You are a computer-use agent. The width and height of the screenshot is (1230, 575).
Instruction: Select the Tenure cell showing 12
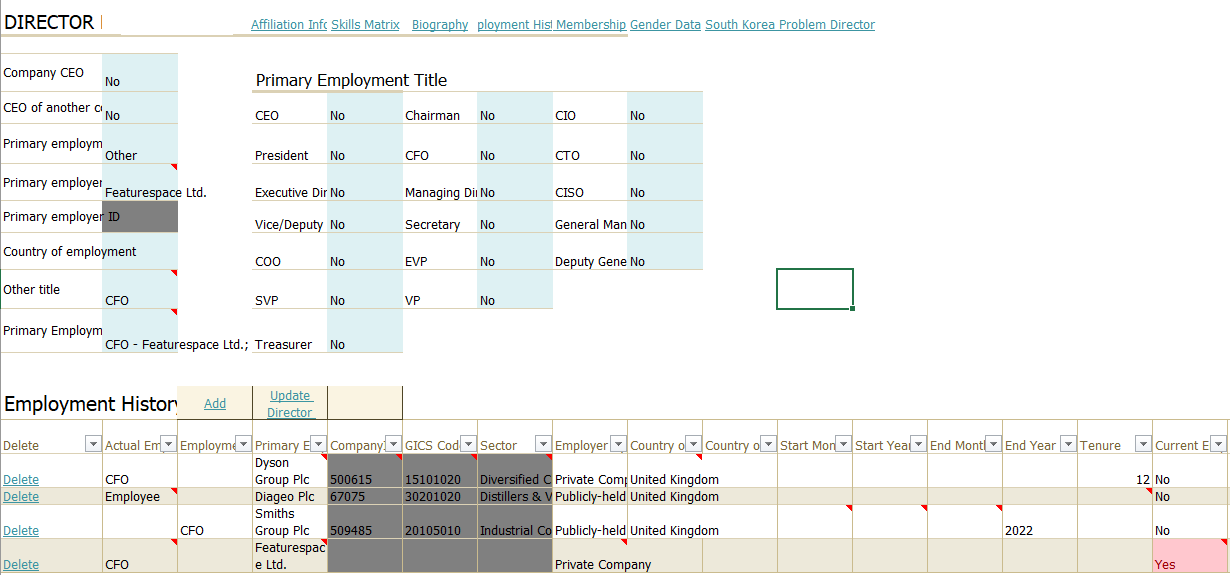1115,471
